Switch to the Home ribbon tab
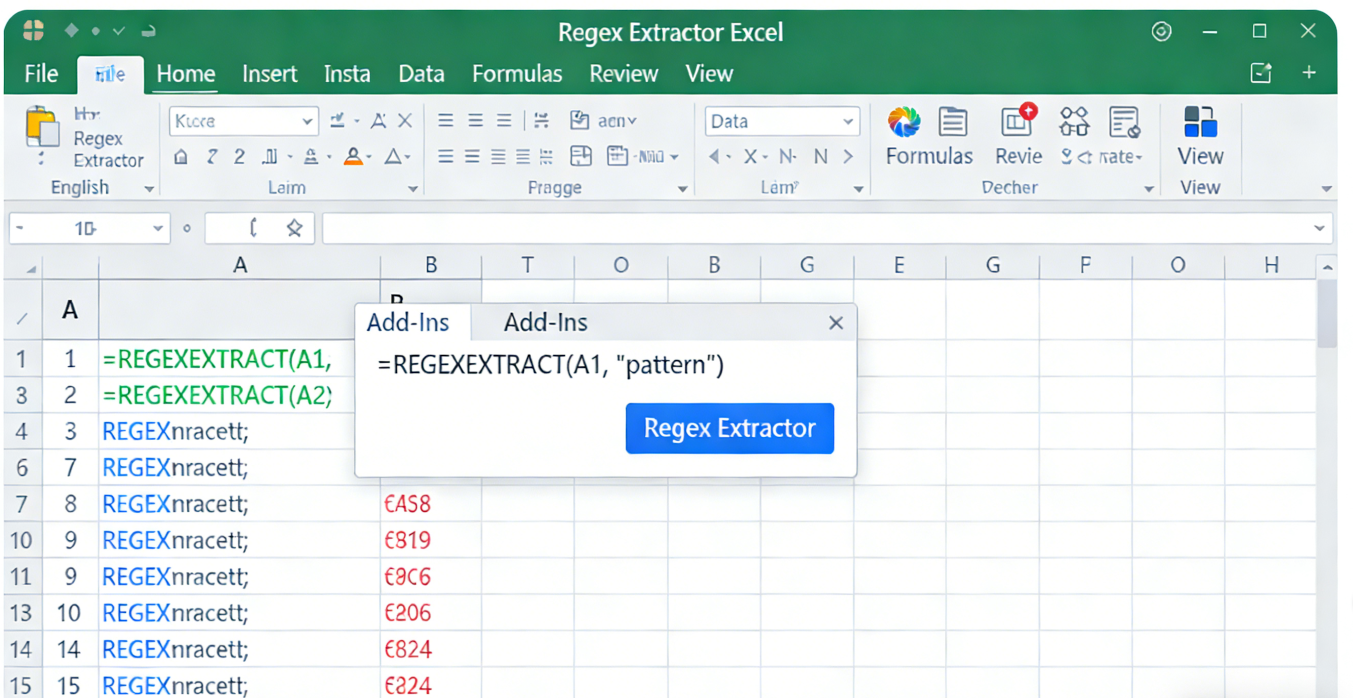This screenshot has width=1353, height=698. click(x=186, y=74)
